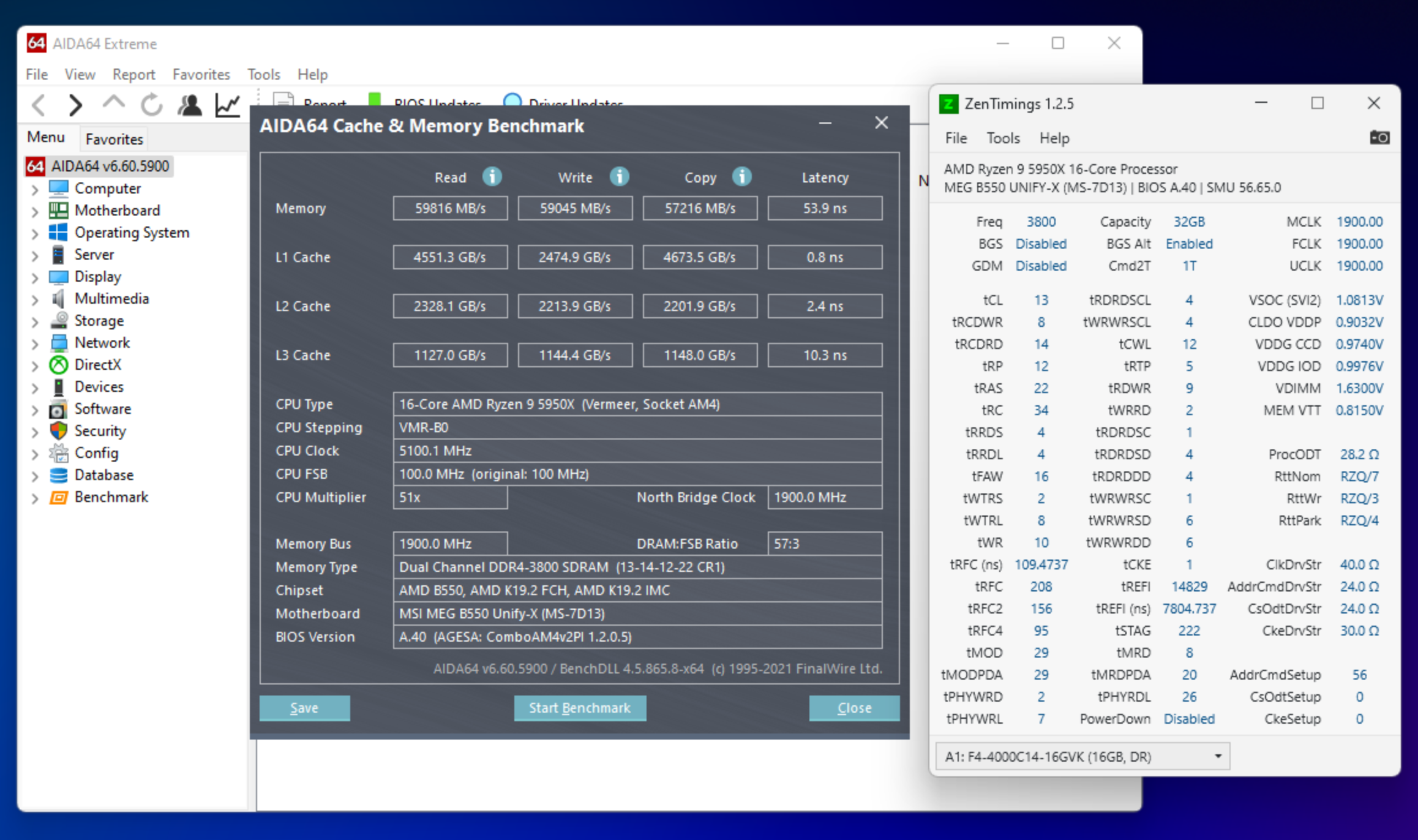Image resolution: width=1418 pixels, height=840 pixels.
Task: Select the Server icon in the tree
Action: click(x=59, y=254)
